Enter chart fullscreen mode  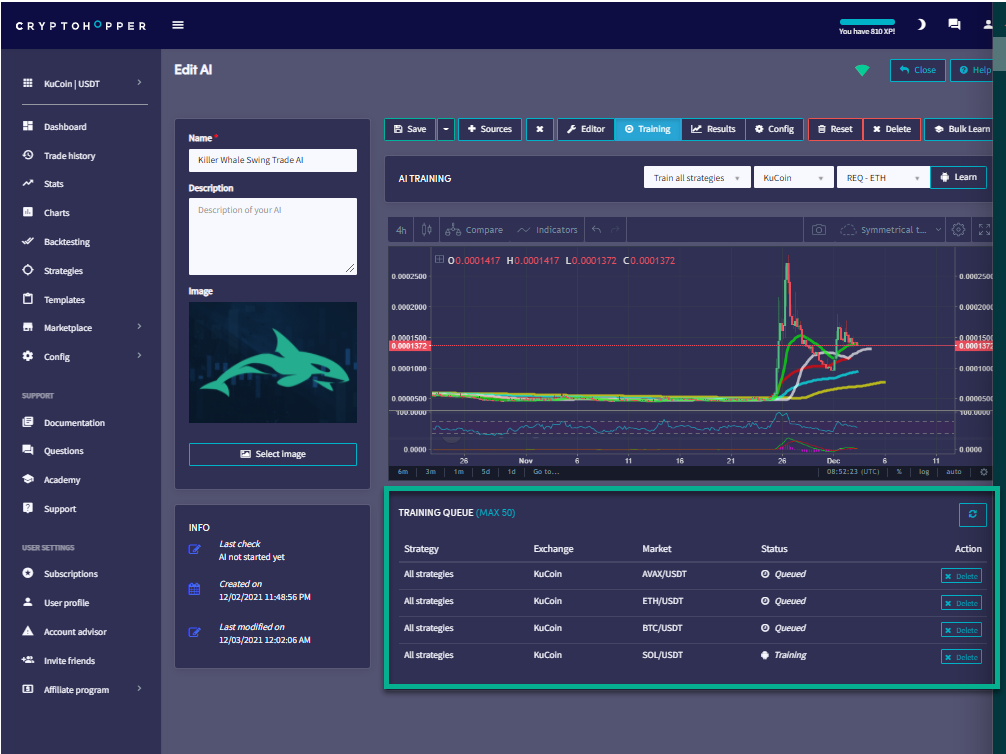pos(984,230)
